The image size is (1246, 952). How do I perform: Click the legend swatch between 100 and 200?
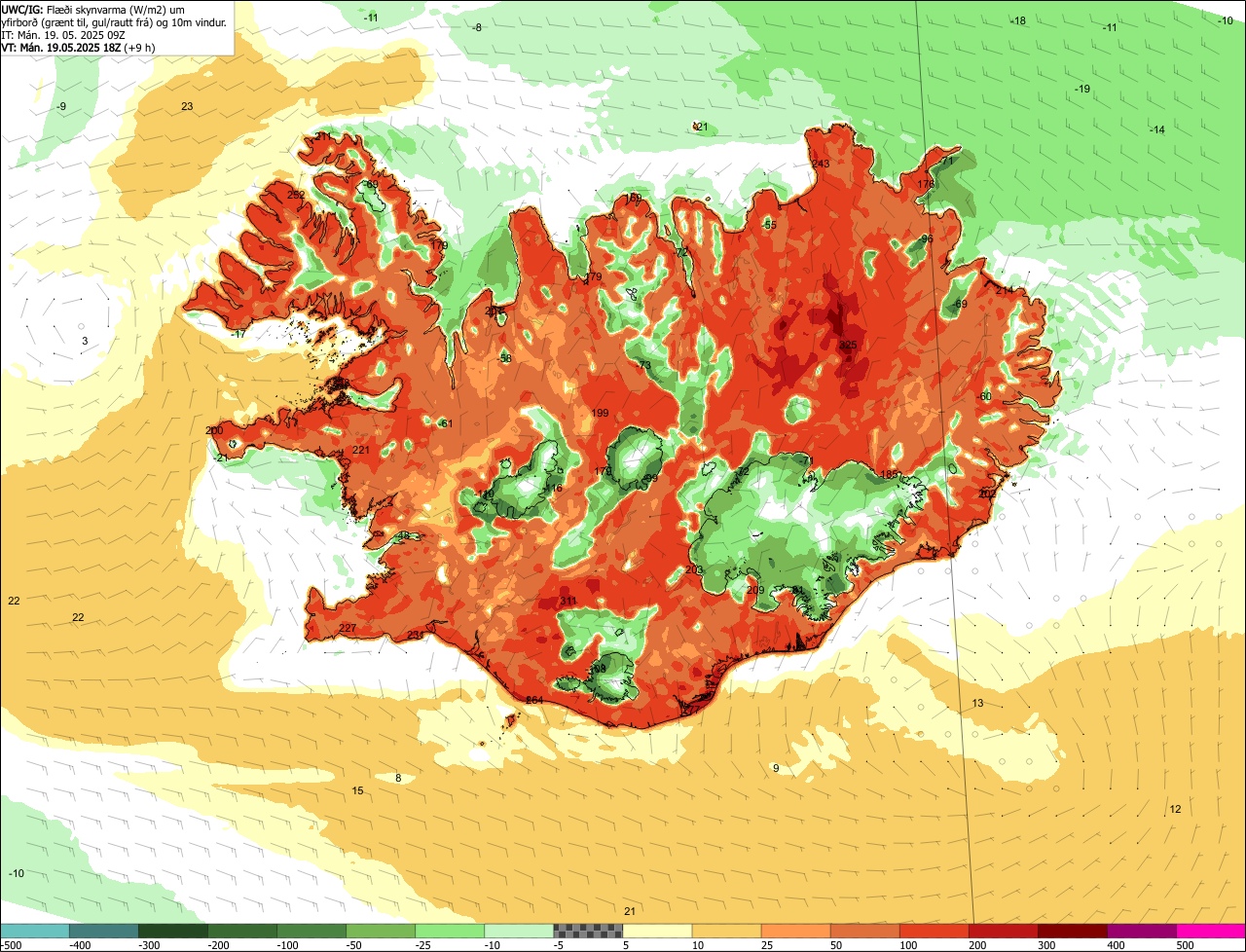coord(934,931)
